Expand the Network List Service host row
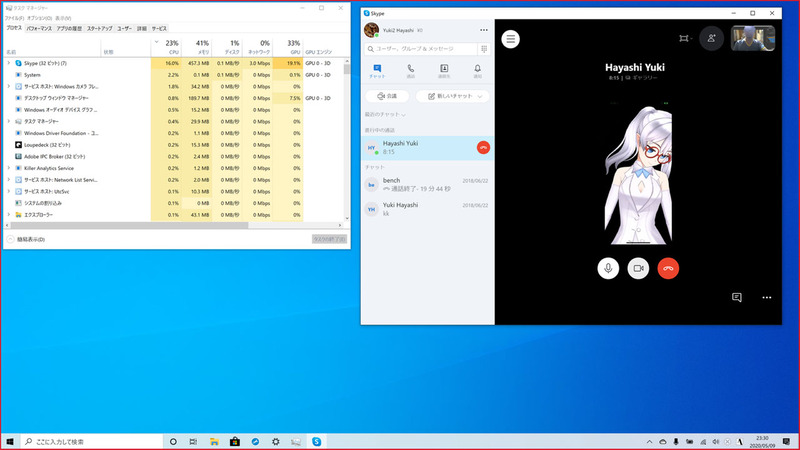 point(8,180)
